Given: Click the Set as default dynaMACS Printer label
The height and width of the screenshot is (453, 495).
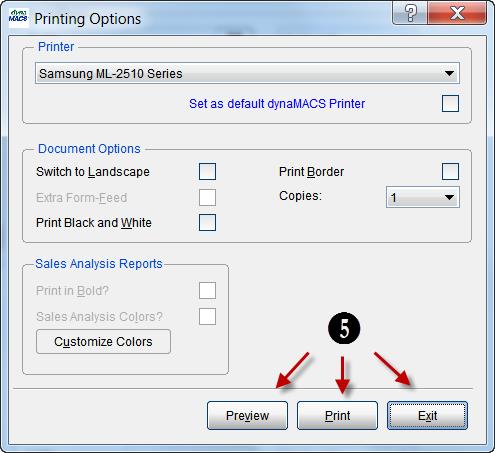Looking at the screenshot, I should [277, 104].
